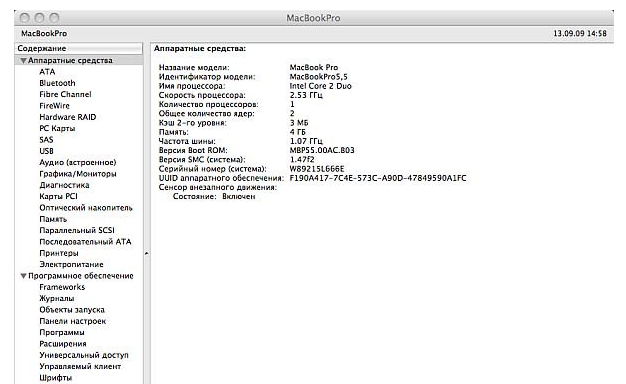Select Параллельный SCSI entry
Viewport: 626px width, 384px height.
click(x=77, y=230)
